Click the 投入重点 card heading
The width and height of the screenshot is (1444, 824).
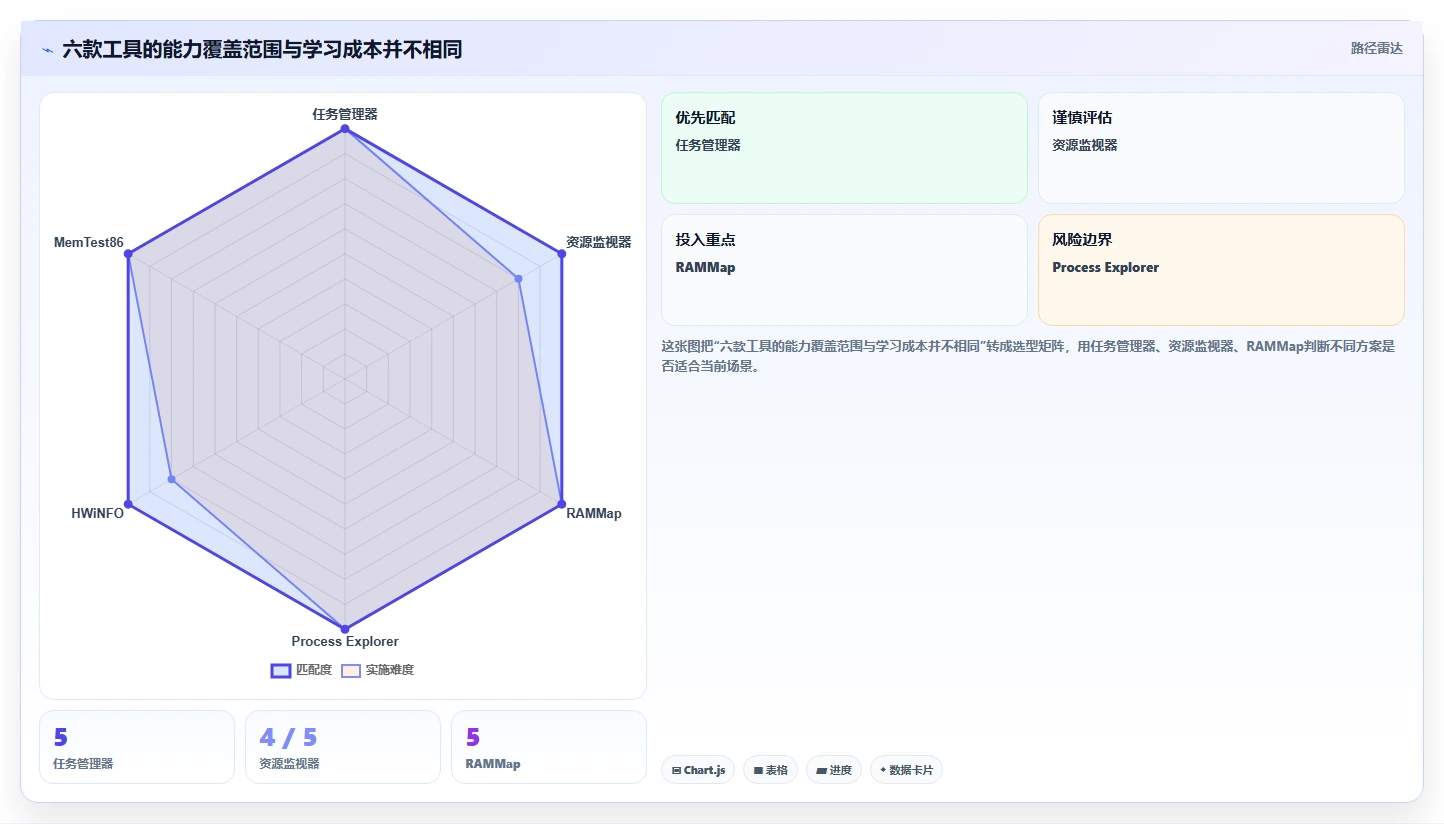[x=705, y=240]
